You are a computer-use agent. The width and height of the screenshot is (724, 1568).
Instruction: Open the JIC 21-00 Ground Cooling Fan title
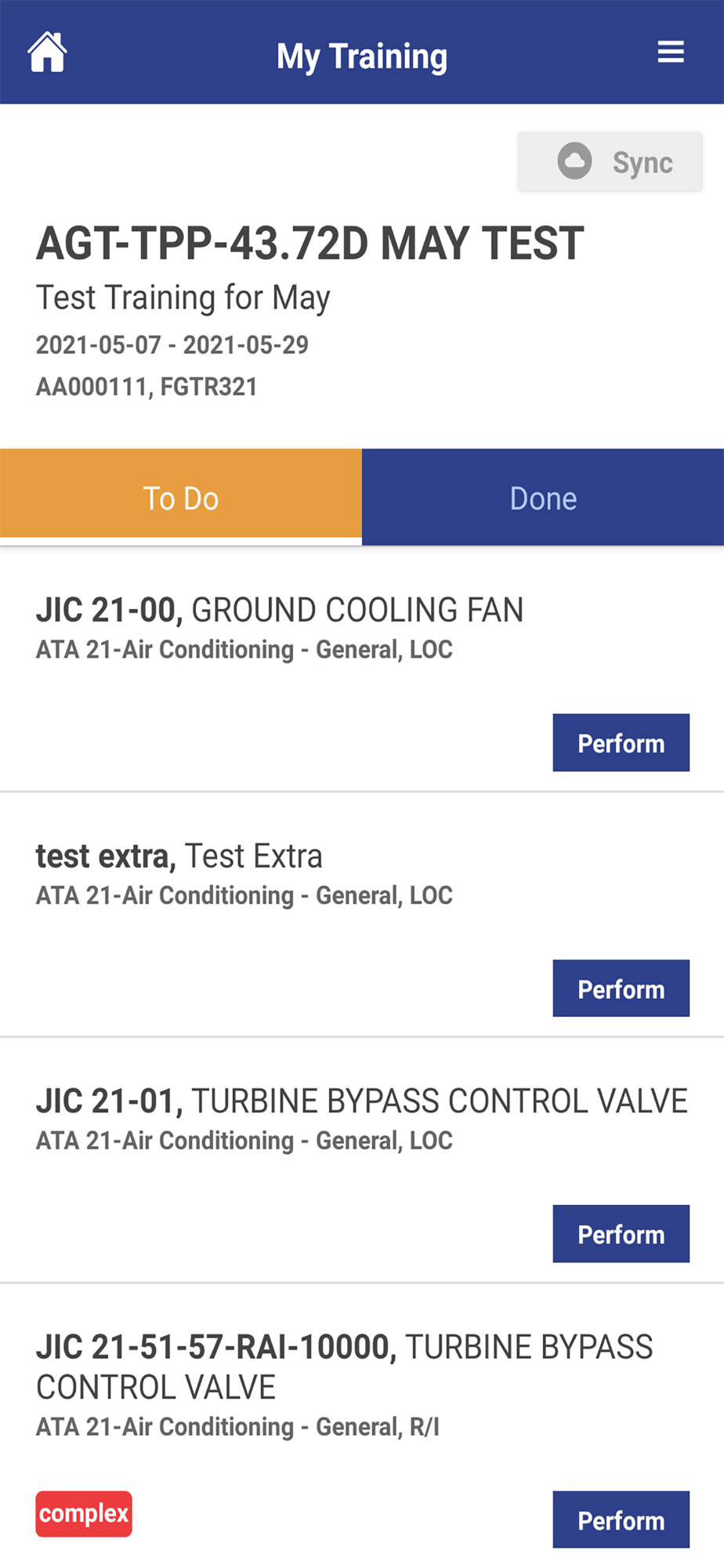(x=280, y=610)
